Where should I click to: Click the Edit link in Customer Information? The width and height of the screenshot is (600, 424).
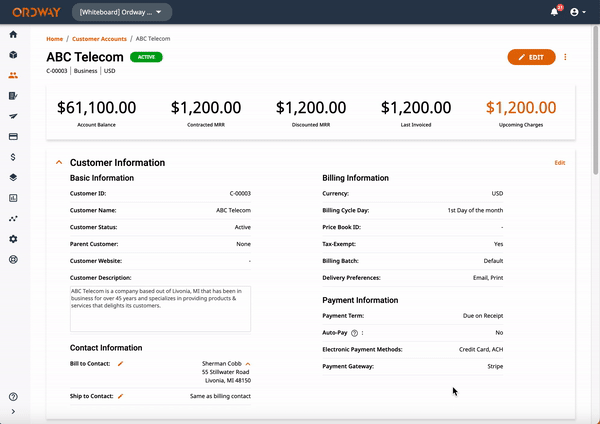click(x=559, y=163)
